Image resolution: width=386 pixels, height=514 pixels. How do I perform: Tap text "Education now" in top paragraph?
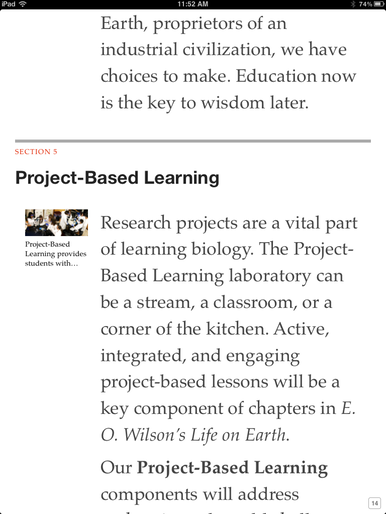pos(296,76)
